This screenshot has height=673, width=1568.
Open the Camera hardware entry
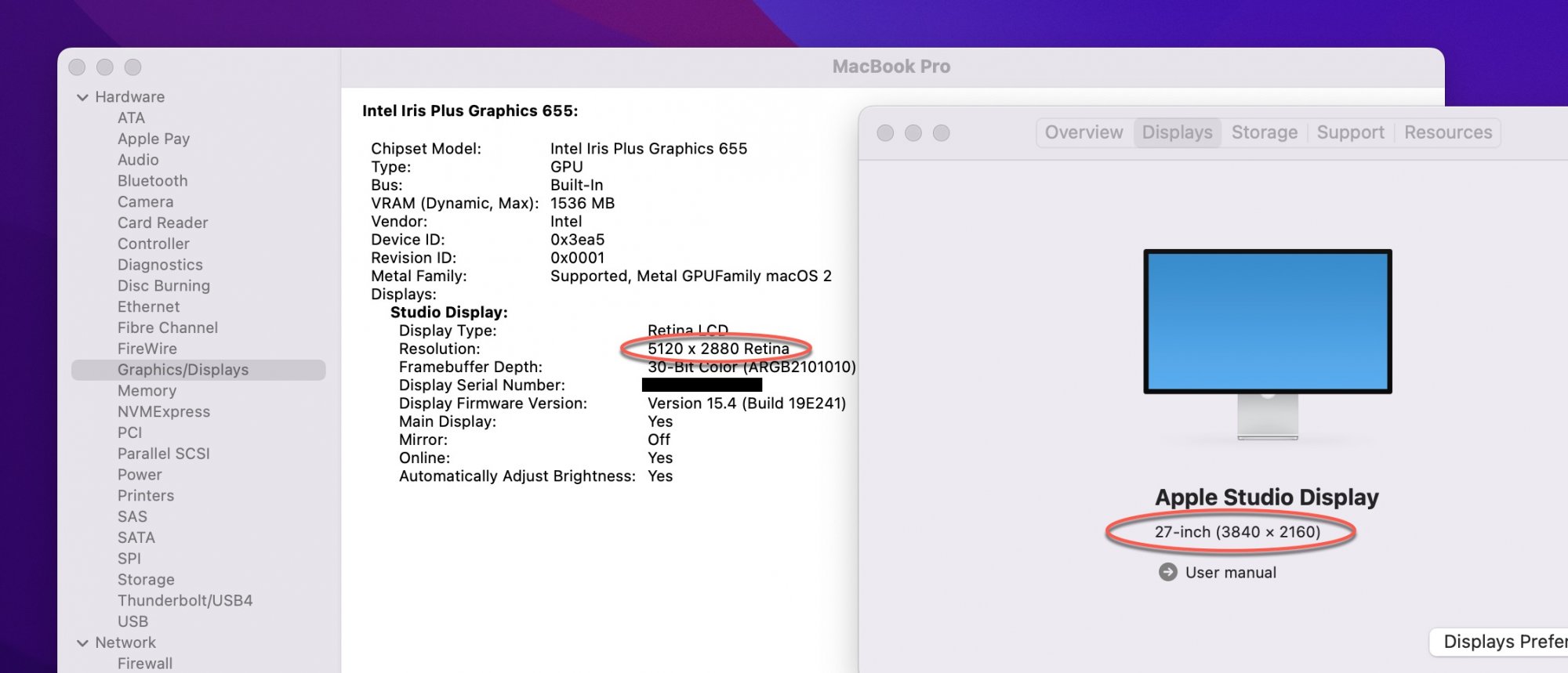(146, 202)
